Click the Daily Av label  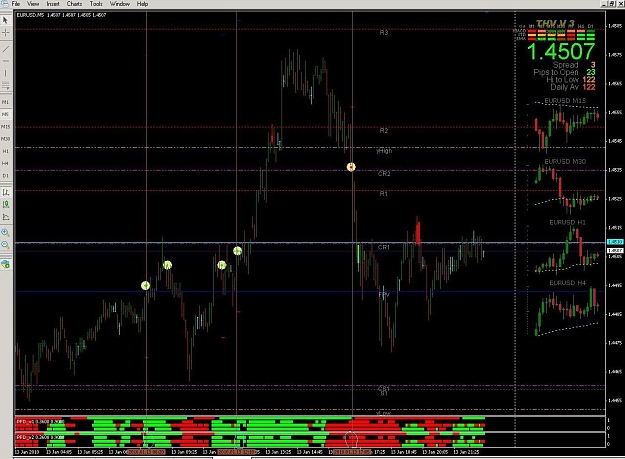coord(564,87)
